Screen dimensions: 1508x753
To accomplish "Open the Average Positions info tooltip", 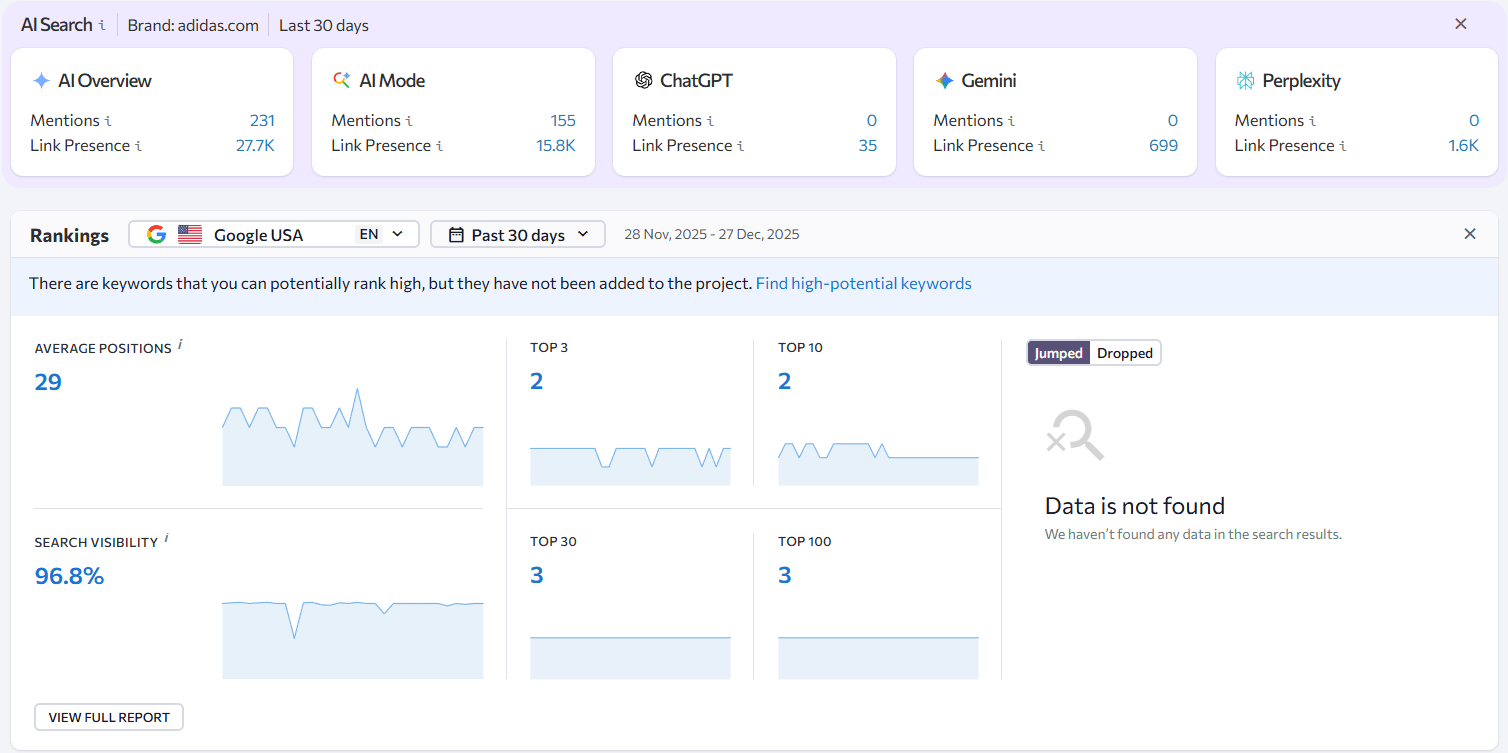I will coord(181,342).
